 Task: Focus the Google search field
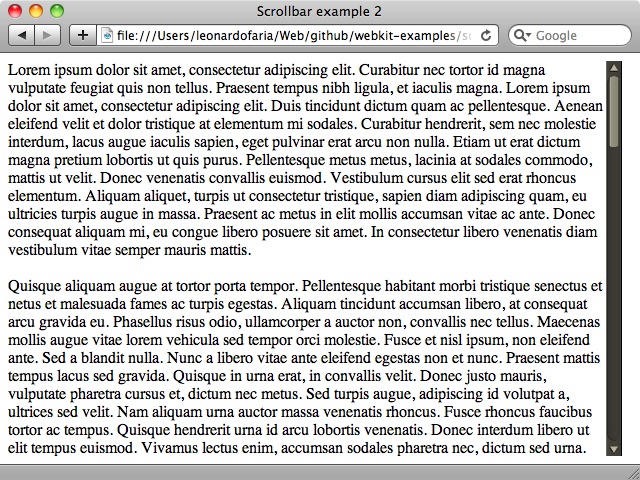point(570,36)
